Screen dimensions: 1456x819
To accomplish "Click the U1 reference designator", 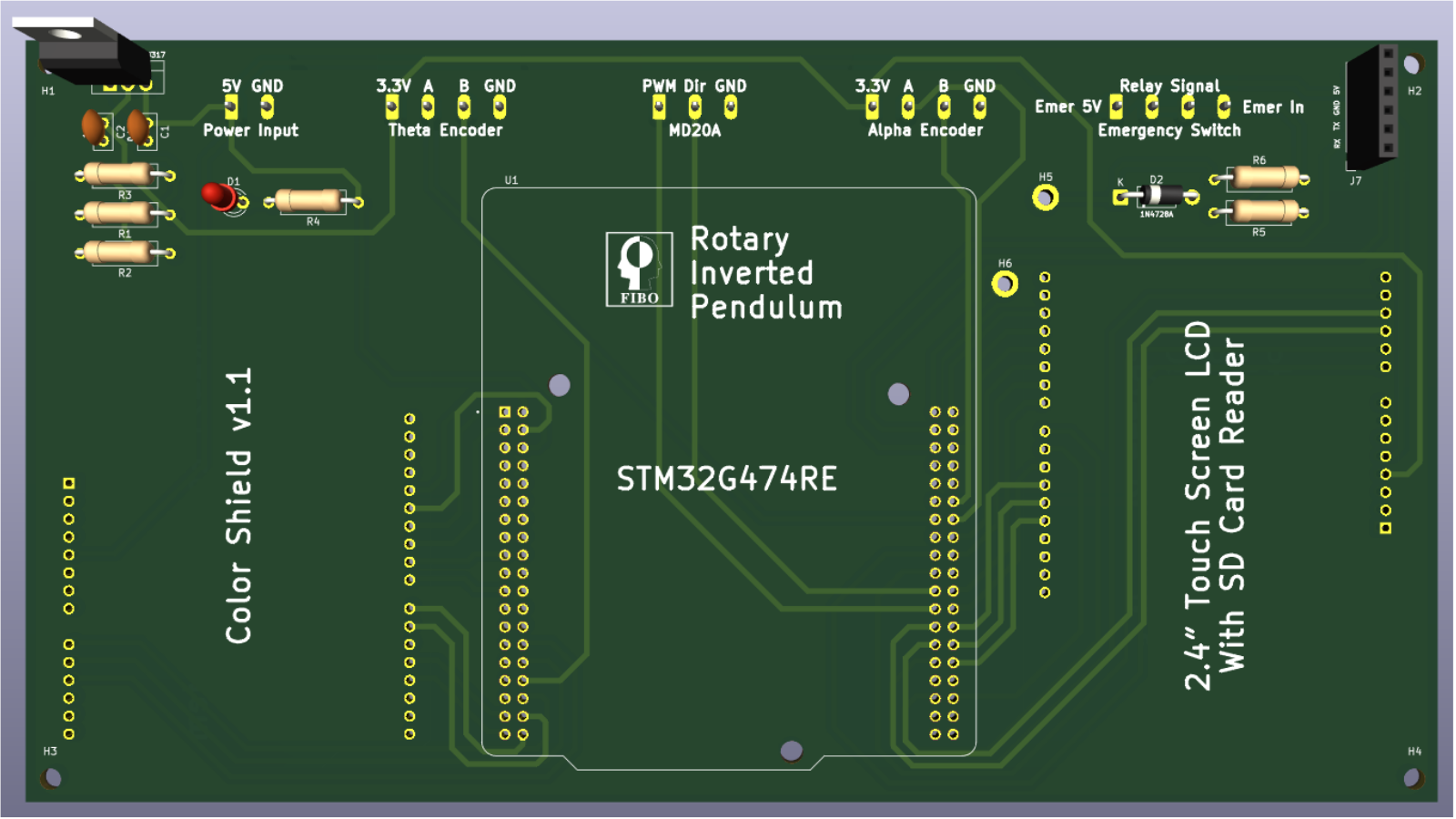I will coord(511,180).
